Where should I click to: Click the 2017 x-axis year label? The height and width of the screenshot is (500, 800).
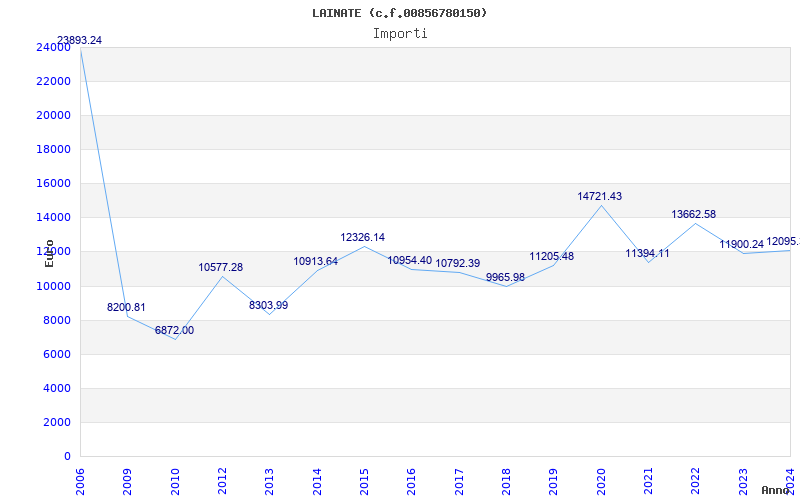tap(459, 482)
